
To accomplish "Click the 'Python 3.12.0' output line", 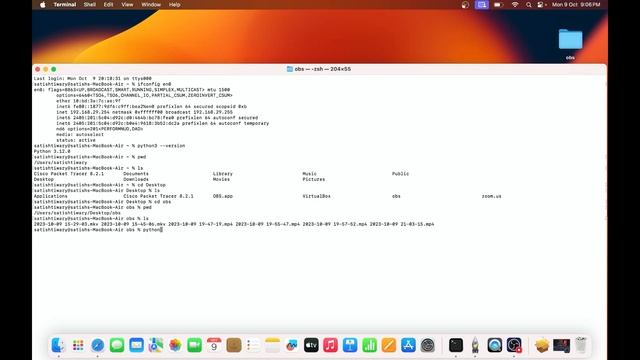I will (x=52, y=151).
